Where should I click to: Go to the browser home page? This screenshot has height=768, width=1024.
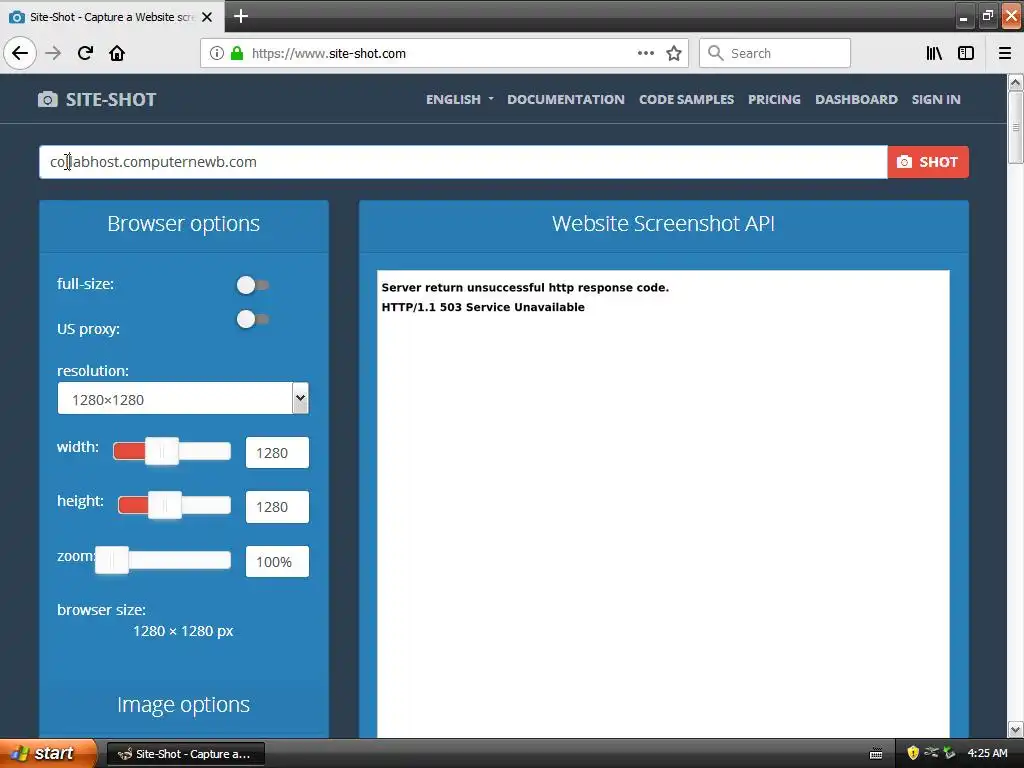pos(117,53)
